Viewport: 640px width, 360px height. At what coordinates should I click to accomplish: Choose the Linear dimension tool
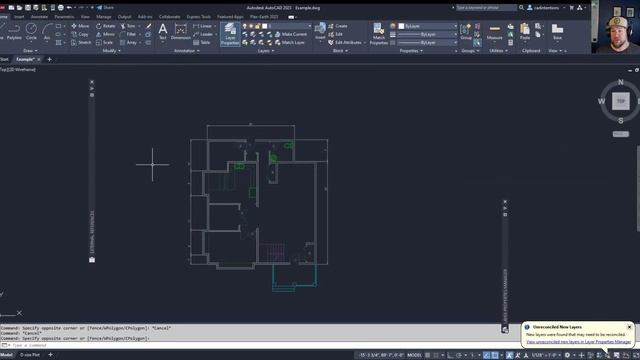(x=202, y=26)
